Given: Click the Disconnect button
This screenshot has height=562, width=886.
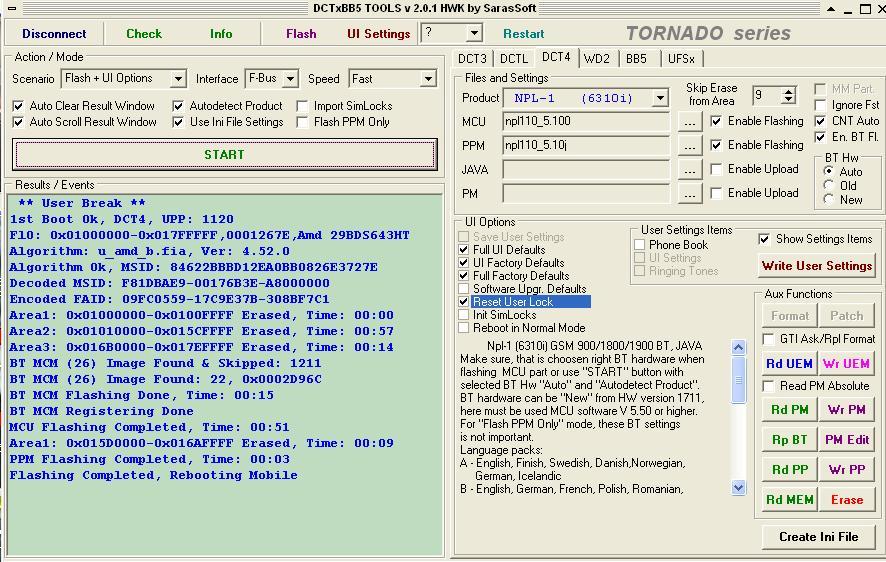Looking at the screenshot, I should click(x=54, y=34).
